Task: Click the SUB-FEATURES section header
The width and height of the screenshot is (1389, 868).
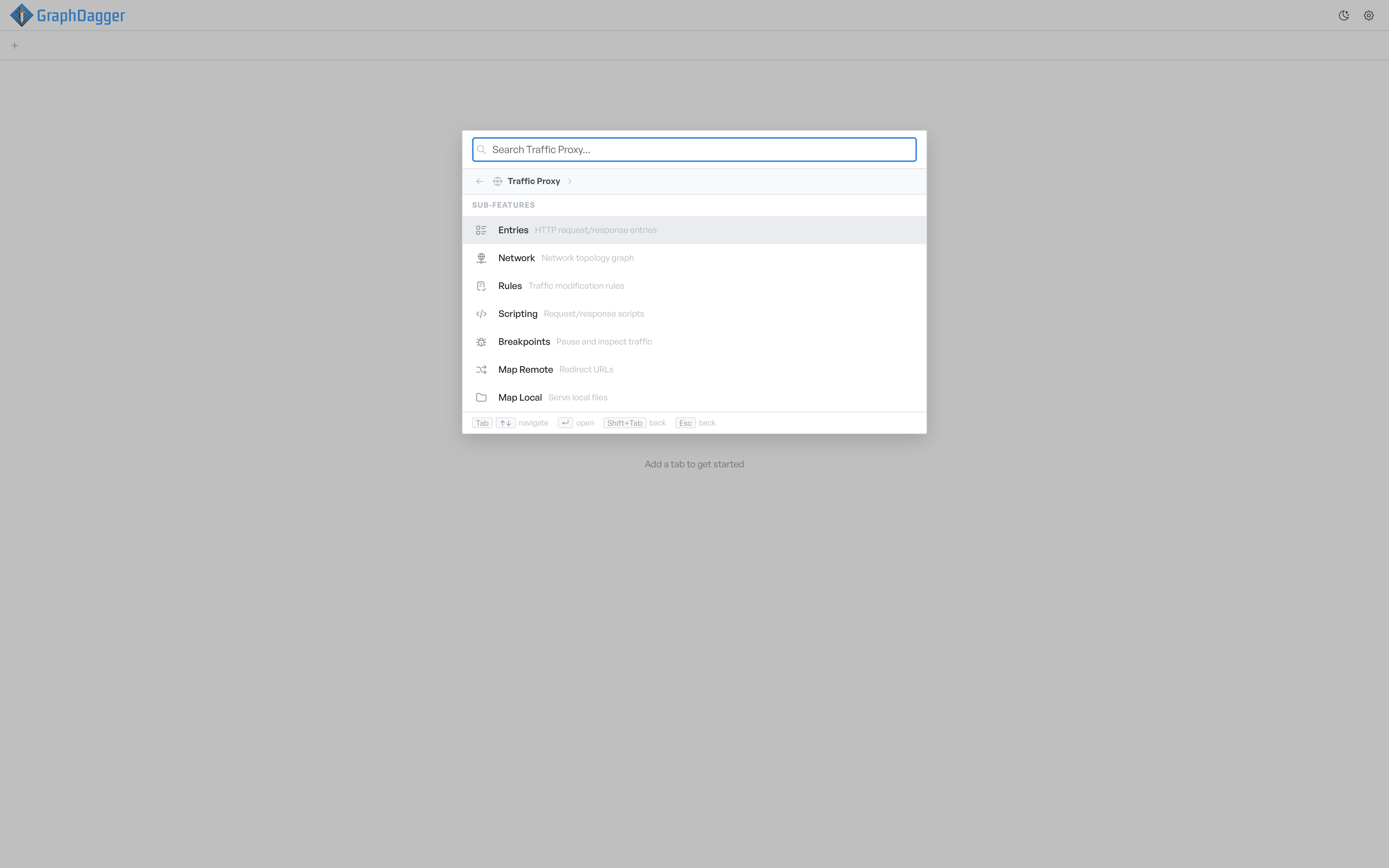Action: [x=503, y=205]
